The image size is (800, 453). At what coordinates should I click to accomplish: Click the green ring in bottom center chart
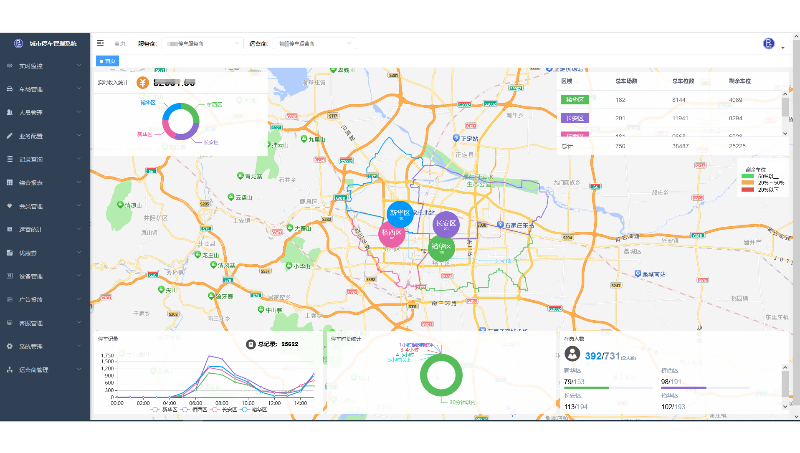(441, 375)
